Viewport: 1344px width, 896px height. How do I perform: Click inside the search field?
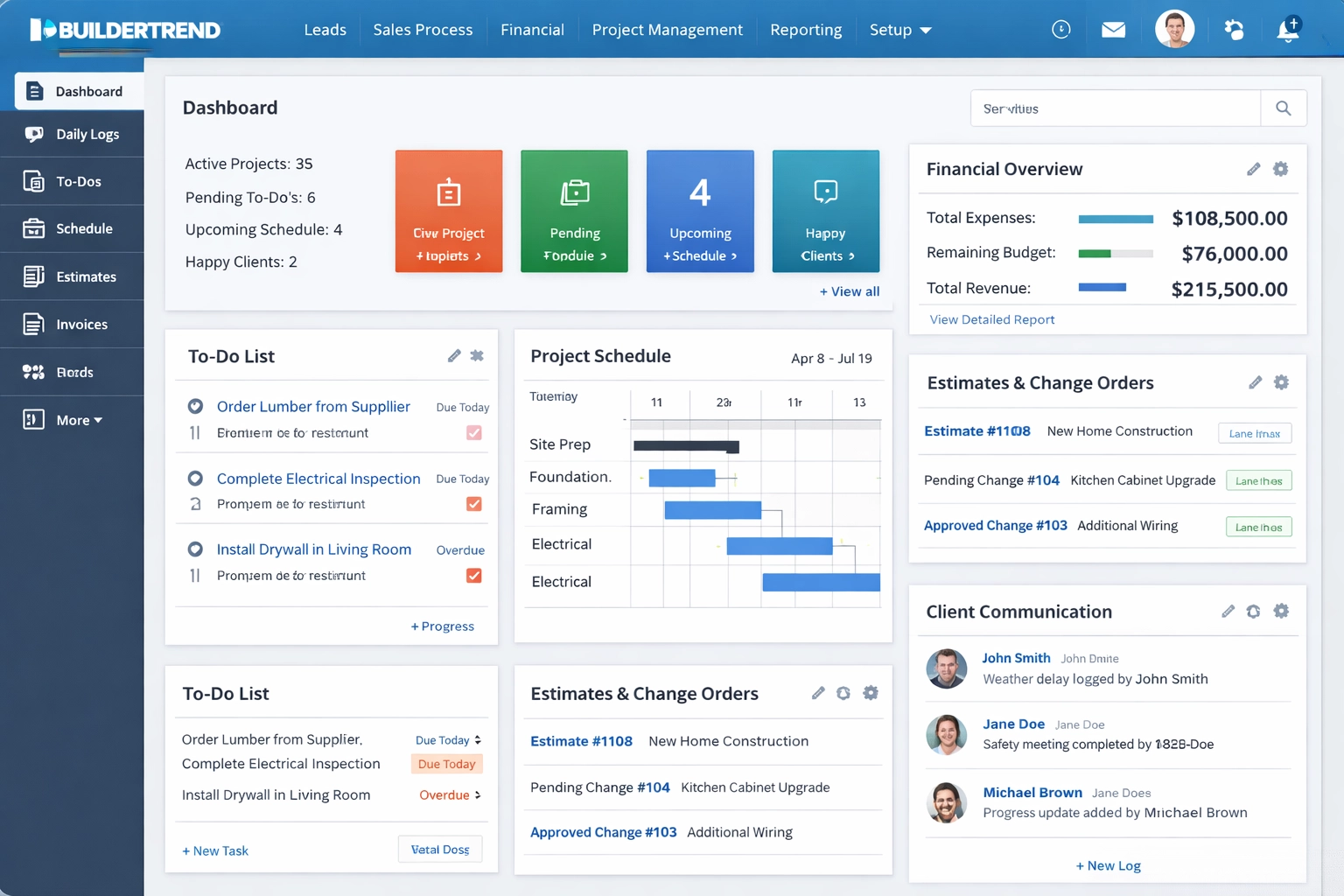(x=1116, y=108)
